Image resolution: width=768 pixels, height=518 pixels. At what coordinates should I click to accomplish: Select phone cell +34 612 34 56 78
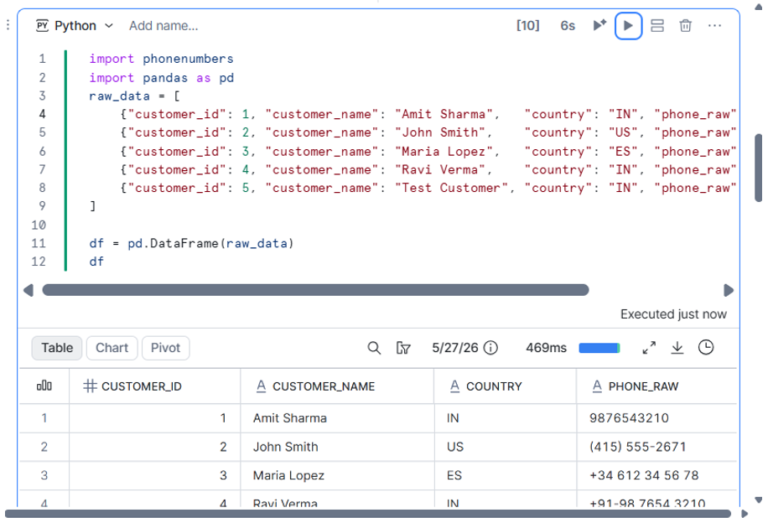coord(656,475)
